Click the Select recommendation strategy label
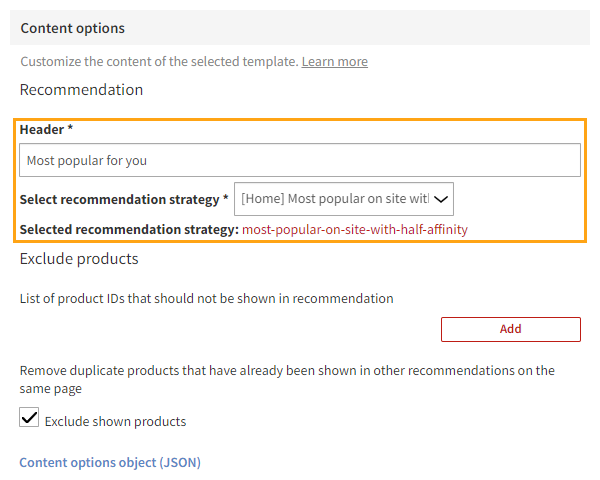 (x=124, y=199)
